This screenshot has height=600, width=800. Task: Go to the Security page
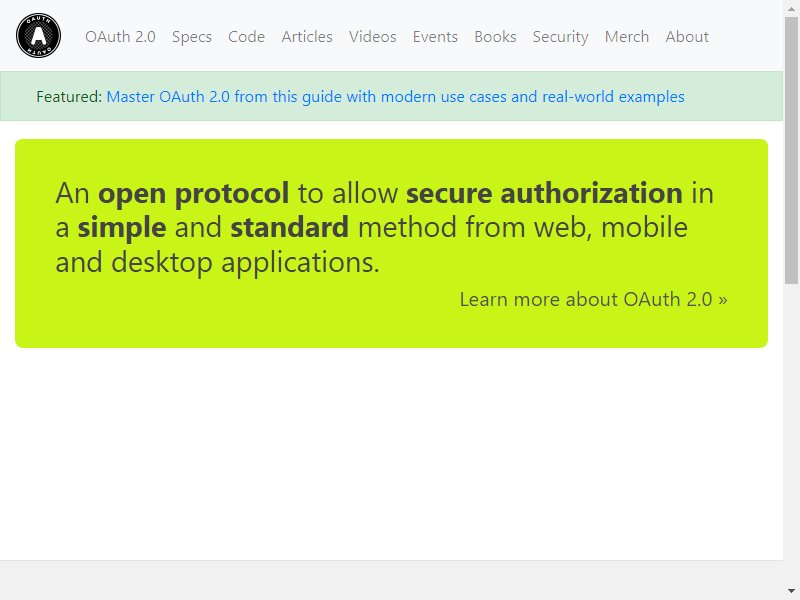(561, 37)
